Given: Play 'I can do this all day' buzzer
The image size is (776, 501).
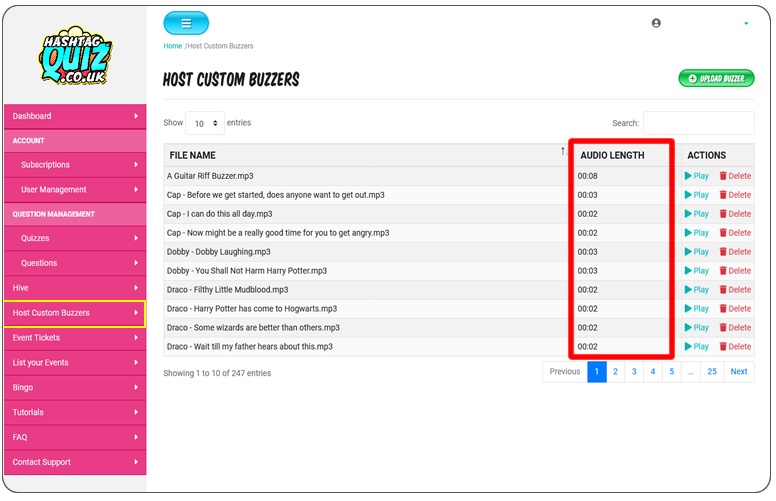Looking at the screenshot, I should pyautogui.click(x=696, y=214).
